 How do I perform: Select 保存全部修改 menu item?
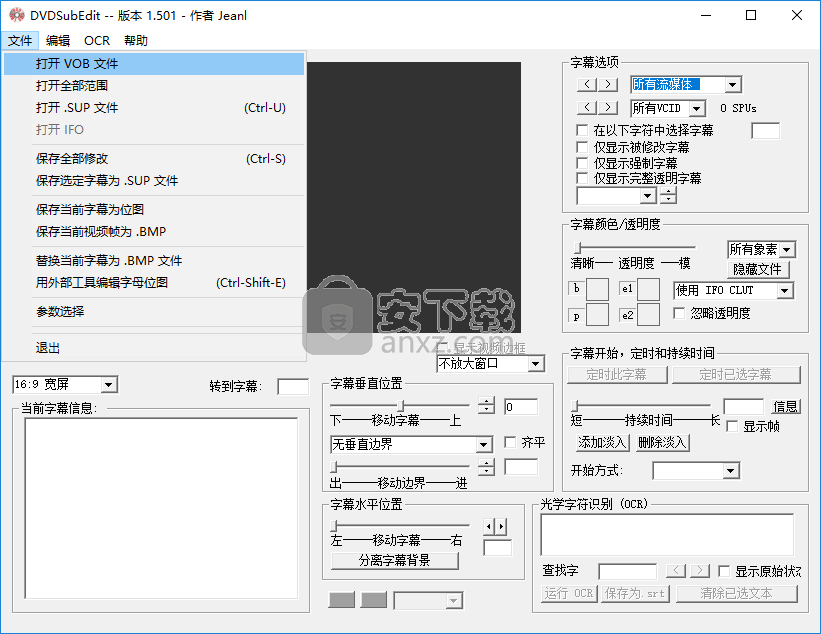point(154,159)
